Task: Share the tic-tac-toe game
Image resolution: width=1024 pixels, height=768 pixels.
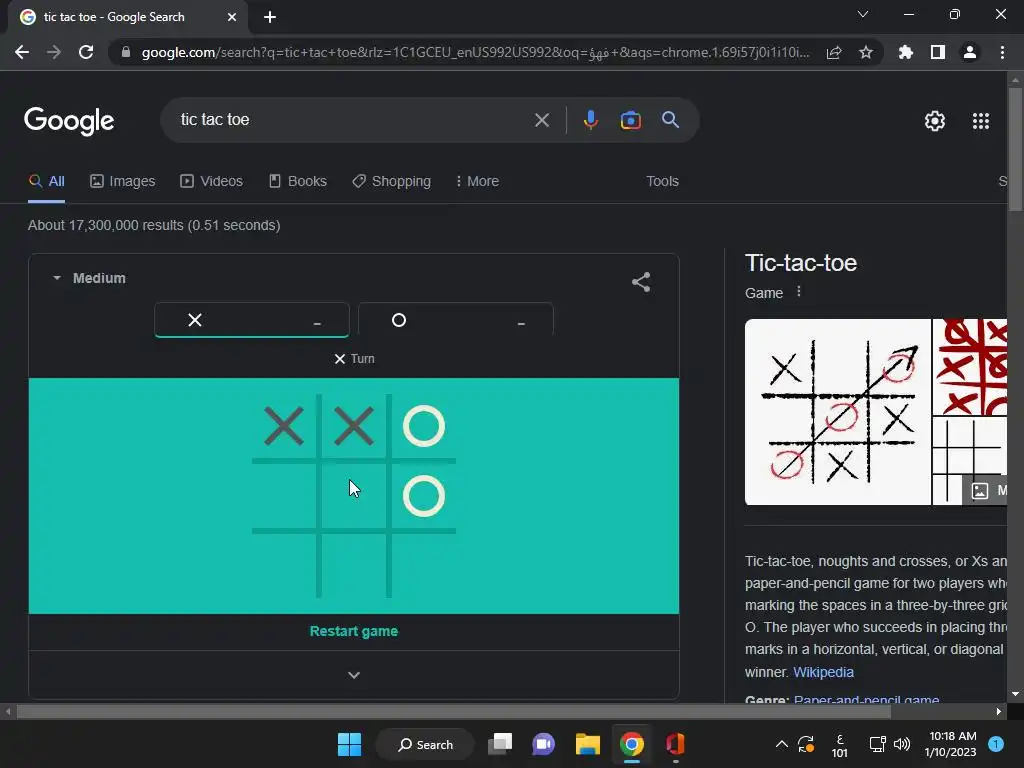Action: 641,282
